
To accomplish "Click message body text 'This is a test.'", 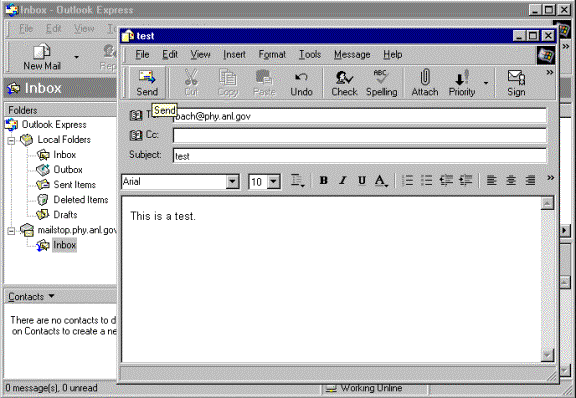I will pos(163,216).
